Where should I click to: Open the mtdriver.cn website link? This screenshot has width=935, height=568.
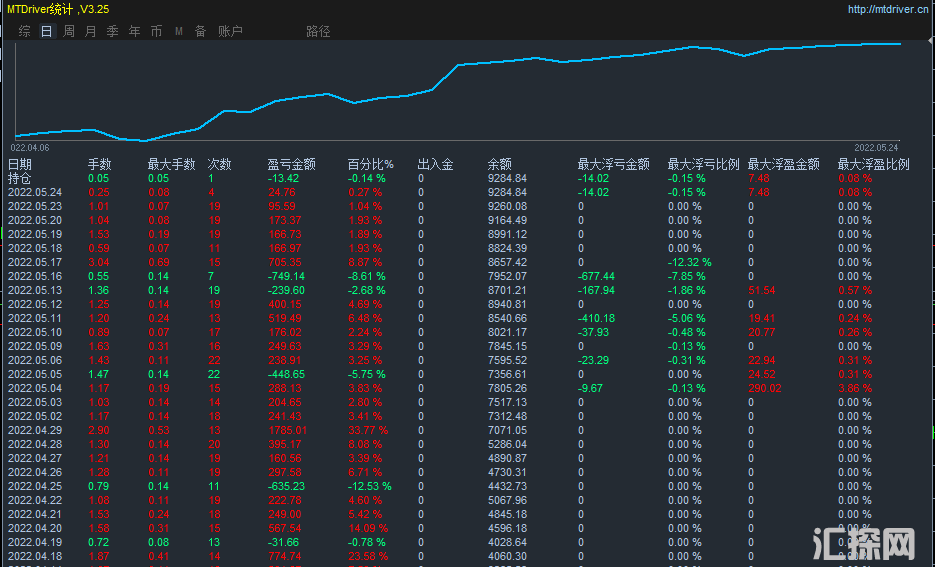pyautogui.click(x=888, y=9)
